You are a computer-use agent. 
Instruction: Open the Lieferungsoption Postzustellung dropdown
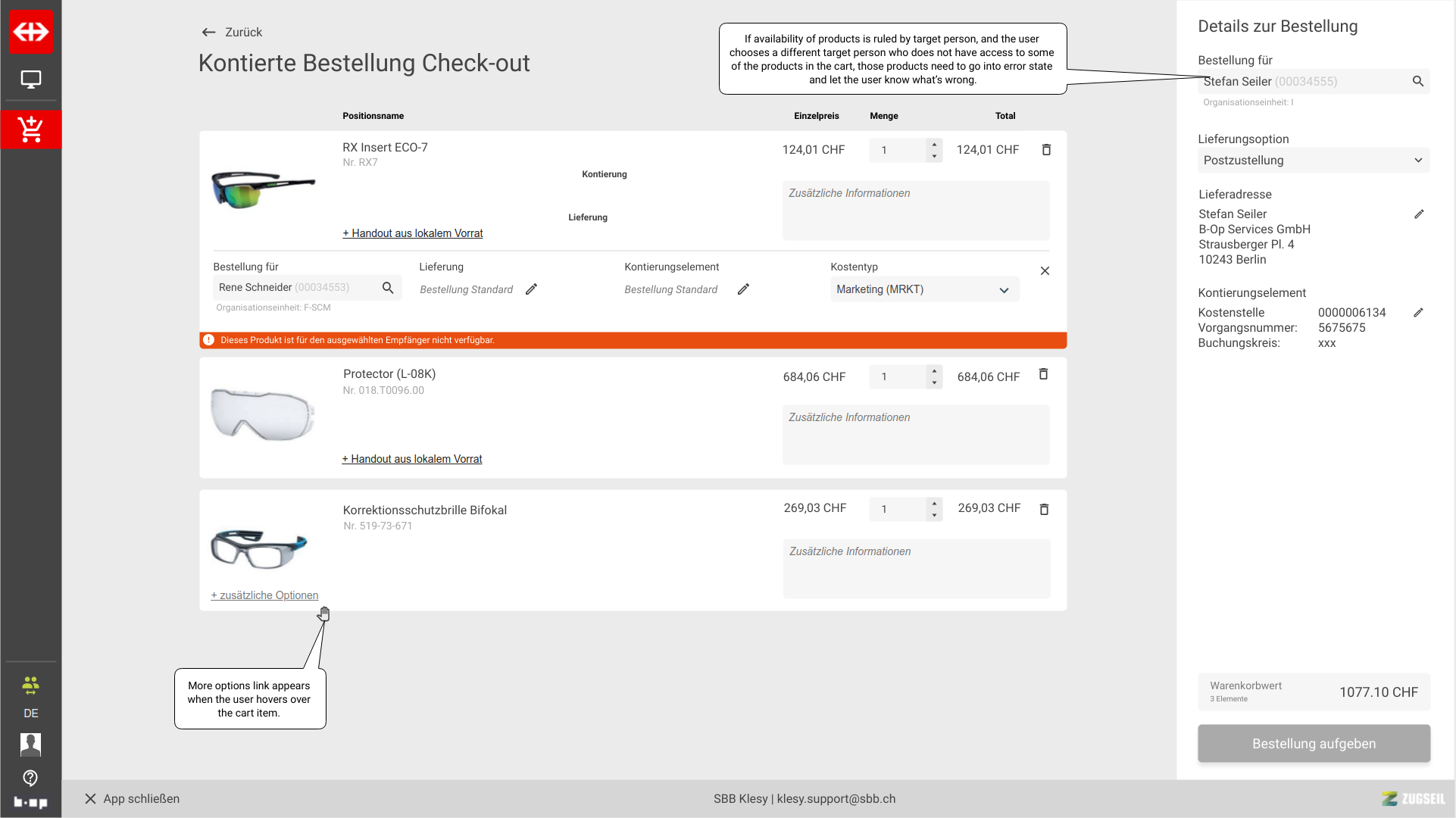[1314, 161]
